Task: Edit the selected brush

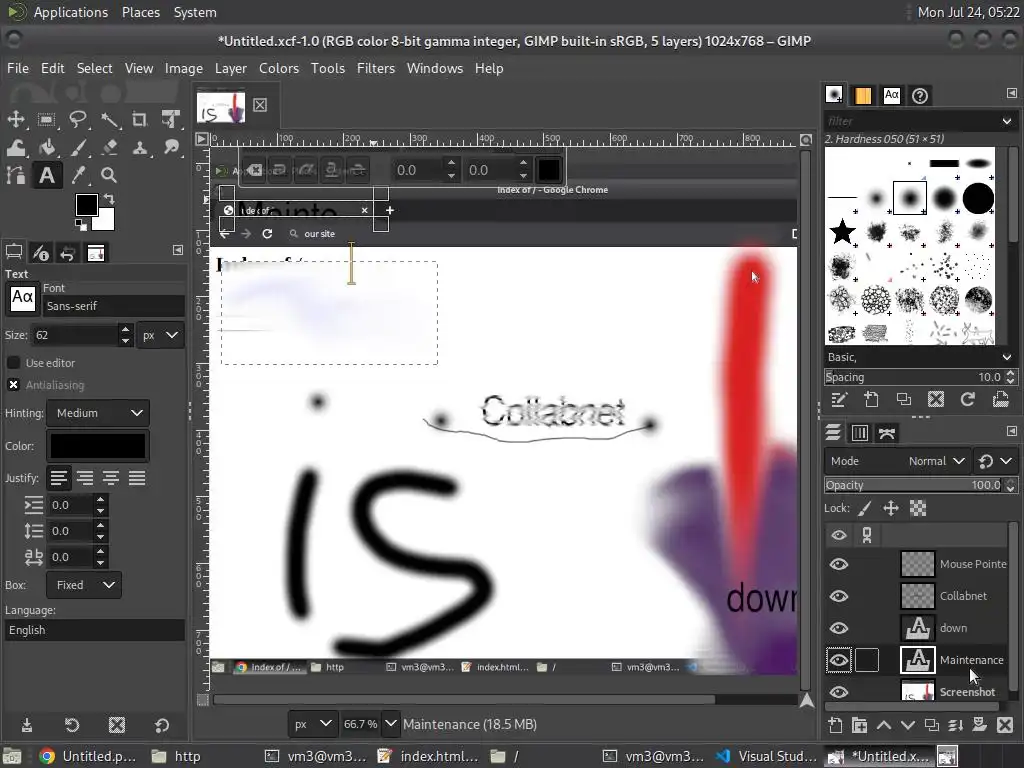Action: 839,399
